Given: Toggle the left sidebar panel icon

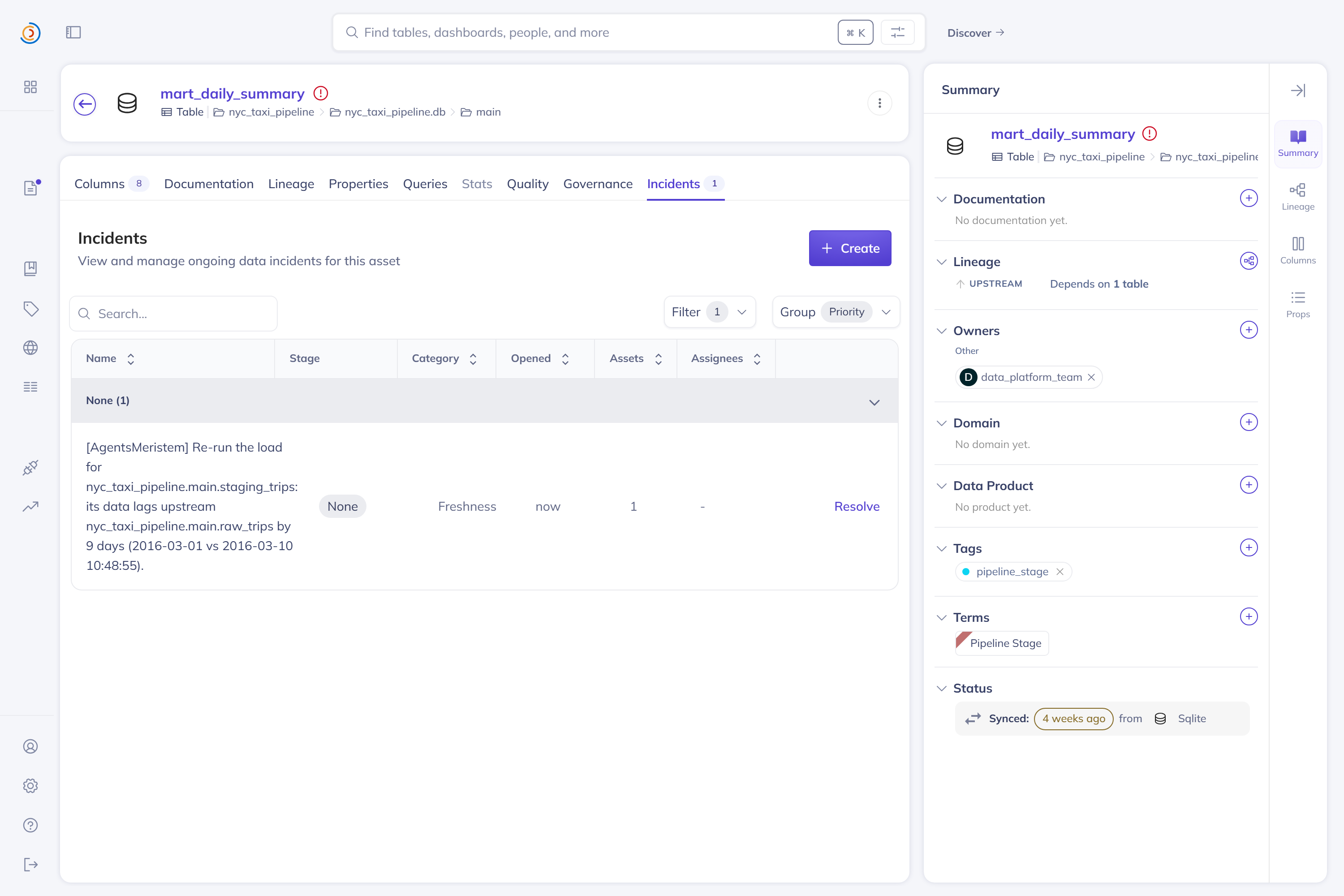Looking at the screenshot, I should tap(73, 33).
